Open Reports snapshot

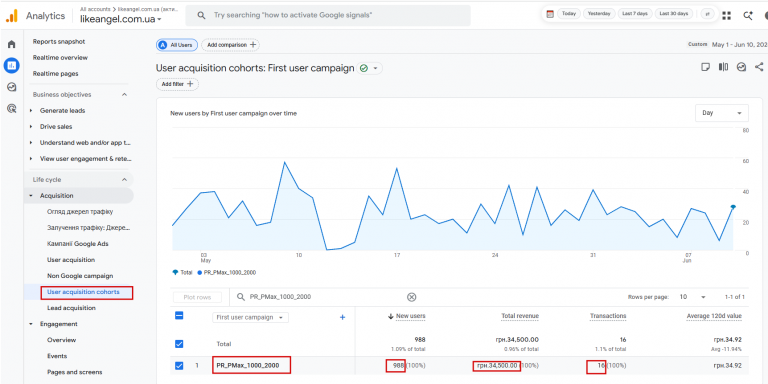coord(59,42)
